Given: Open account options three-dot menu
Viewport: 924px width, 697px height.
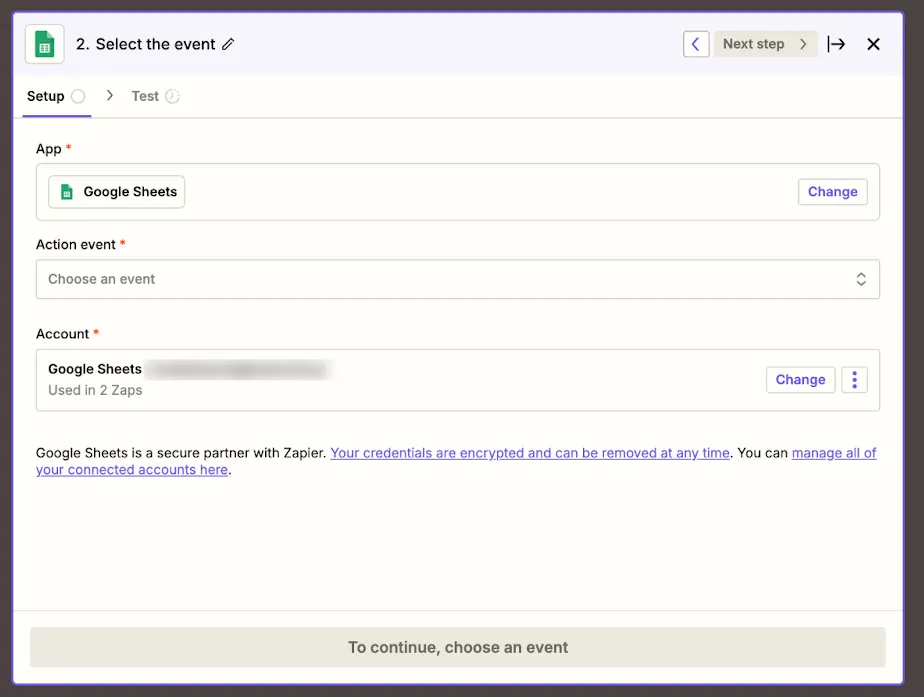Looking at the screenshot, I should [x=854, y=380].
